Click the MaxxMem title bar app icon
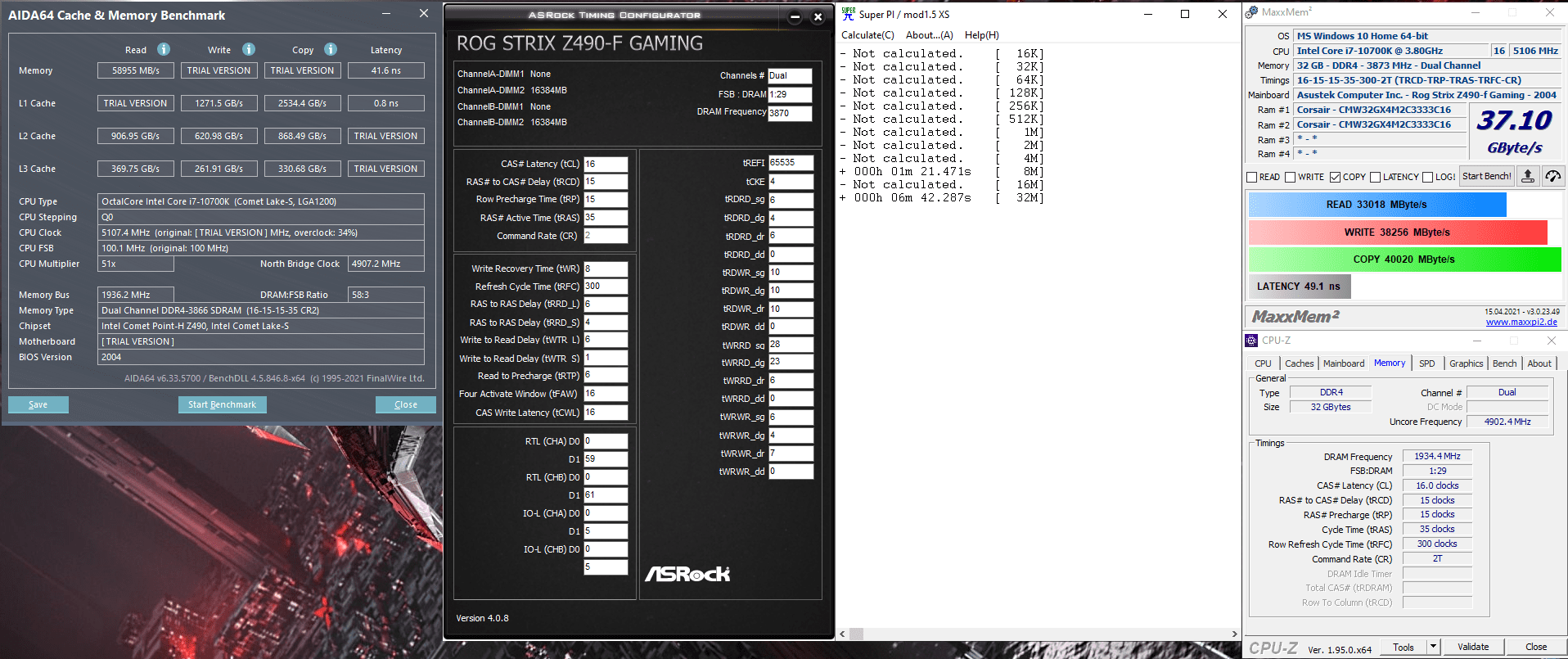1568x659 pixels. pos(1251,12)
